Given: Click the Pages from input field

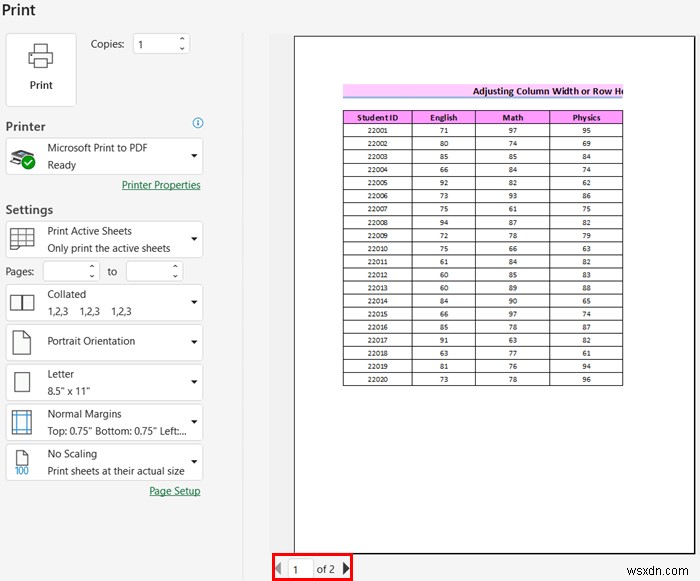Looking at the screenshot, I should click(x=65, y=272).
